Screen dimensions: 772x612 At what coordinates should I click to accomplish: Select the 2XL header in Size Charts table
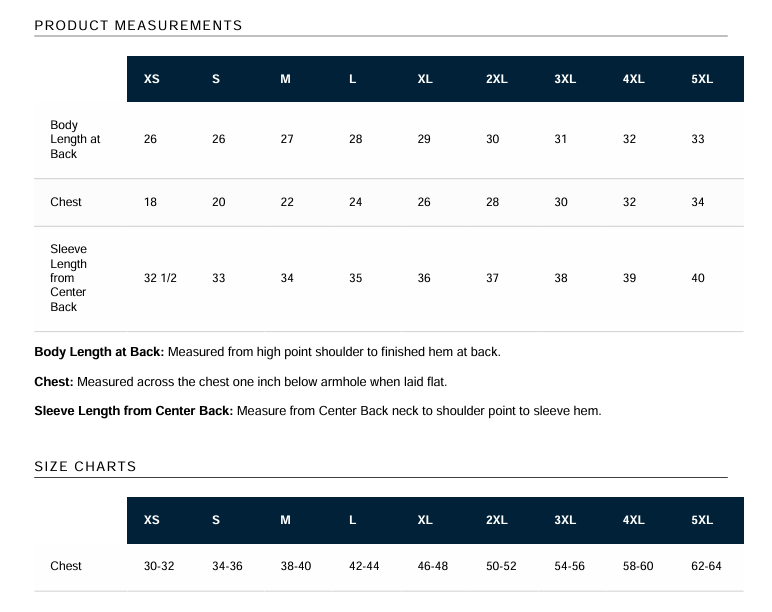(496, 520)
